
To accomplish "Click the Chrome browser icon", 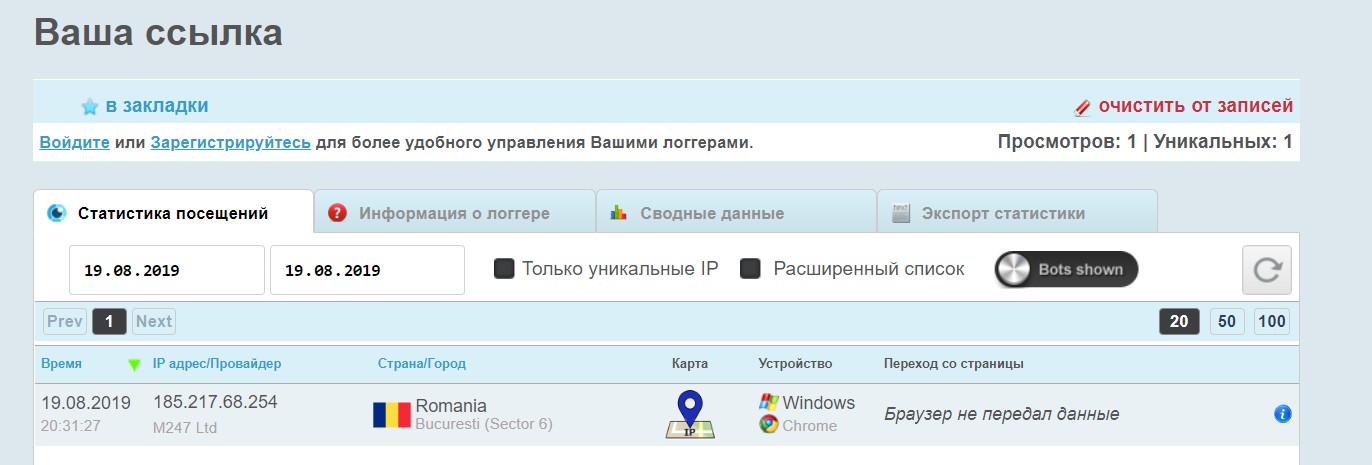I will point(768,424).
